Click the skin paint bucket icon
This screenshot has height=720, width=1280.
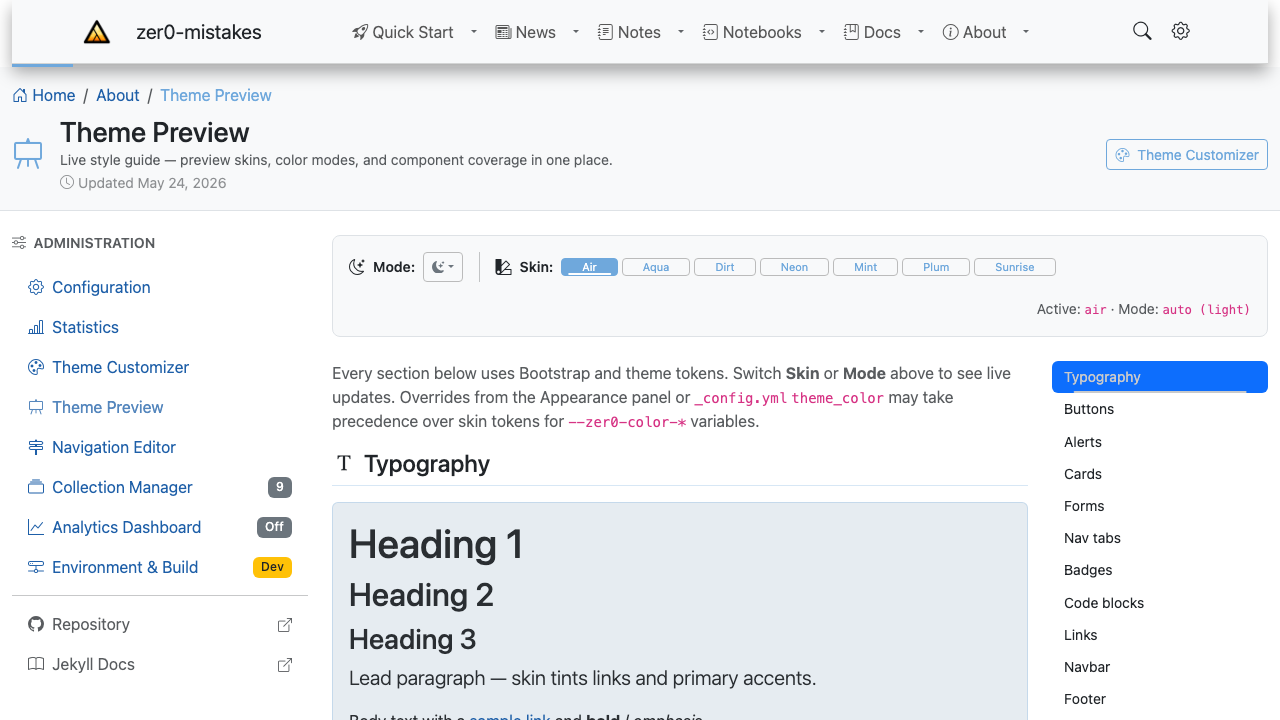point(504,267)
